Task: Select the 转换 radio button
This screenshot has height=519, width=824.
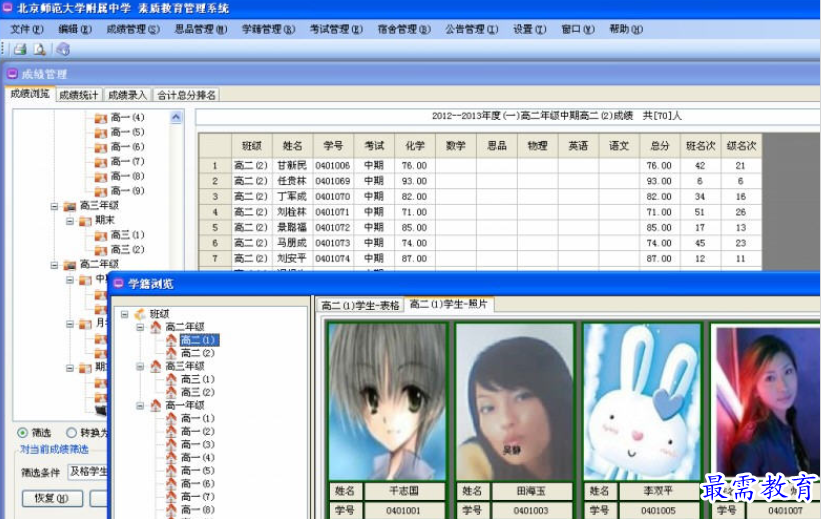Action: 71,433
